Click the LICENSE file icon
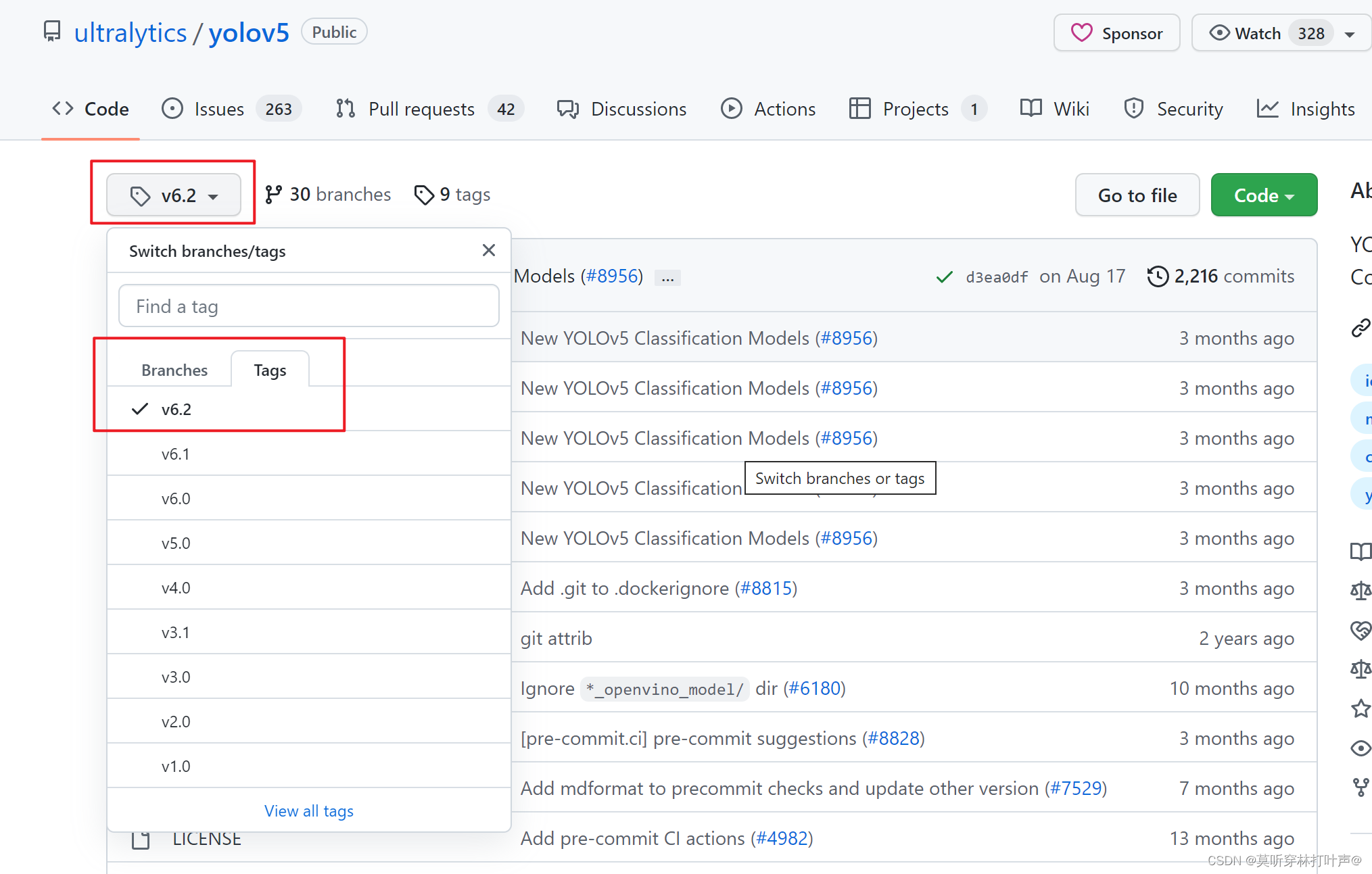 pyautogui.click(x=141, y=840)
